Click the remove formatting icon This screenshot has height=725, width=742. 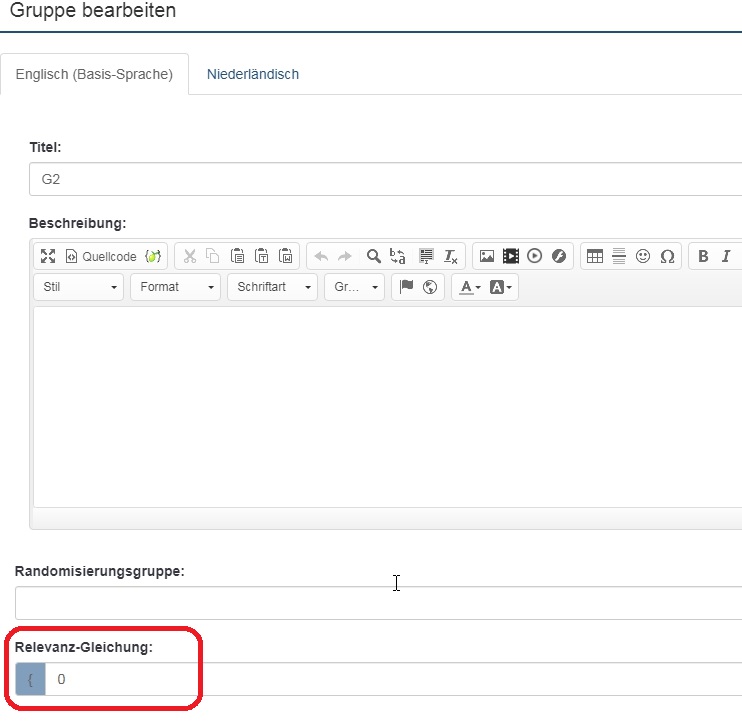[x=451, y=256]
